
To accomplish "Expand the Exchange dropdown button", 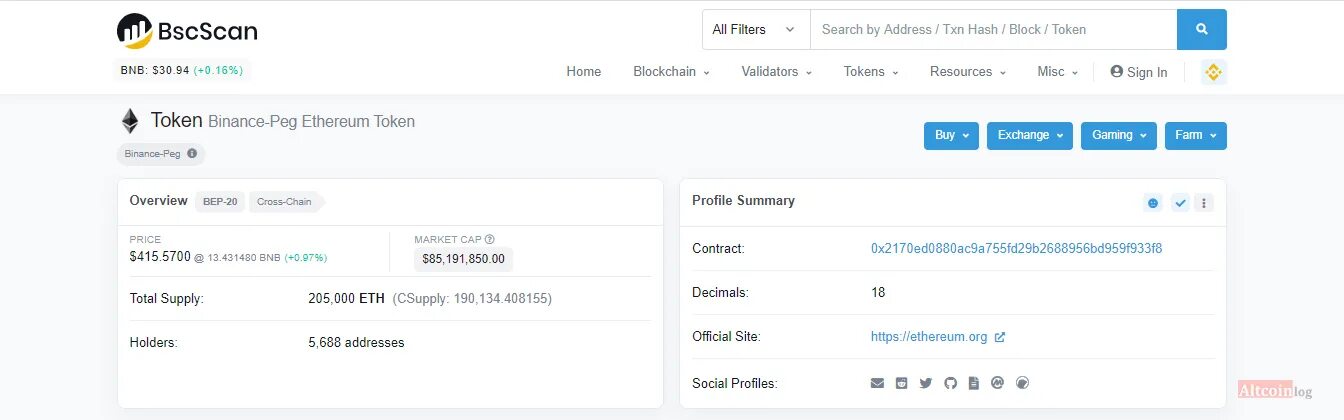I will pyautogui.click(x=1029, y=136).
